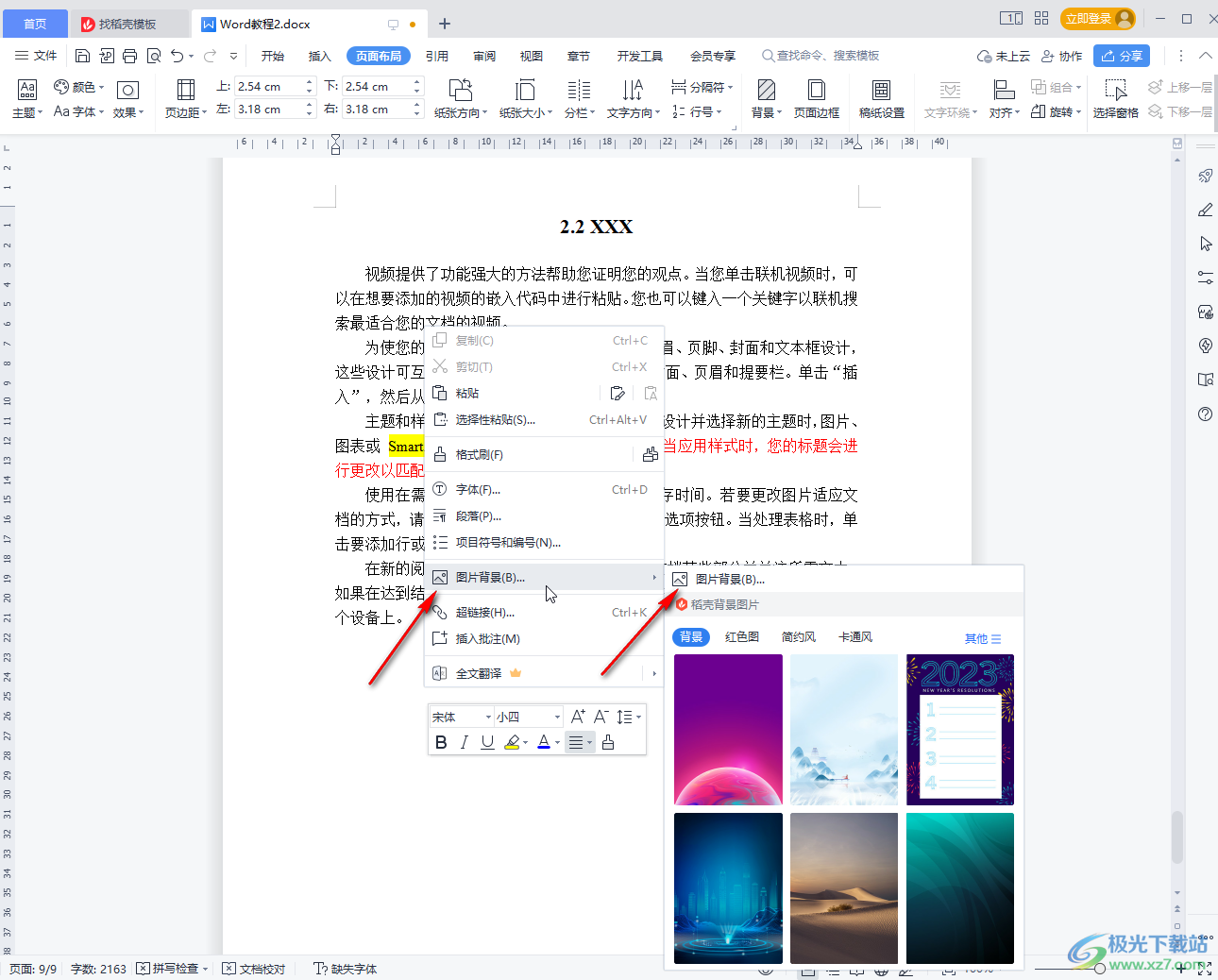1218x980 pixels.
Task: Open the 文件 file menu button
Action: [x=36, y=56]
